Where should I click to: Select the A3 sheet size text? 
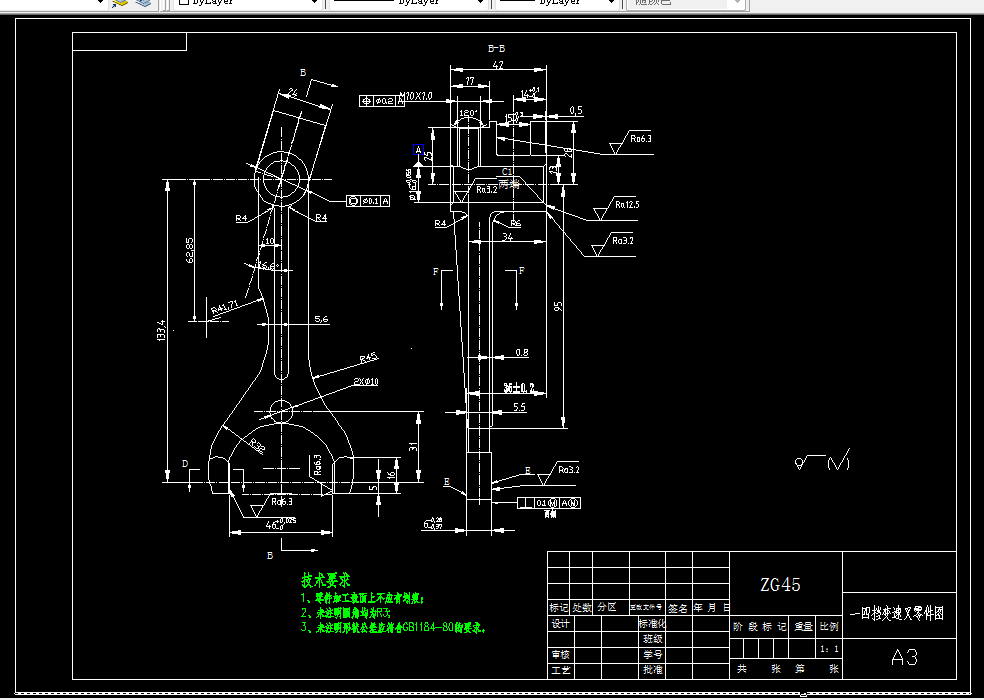pos(907,655)
